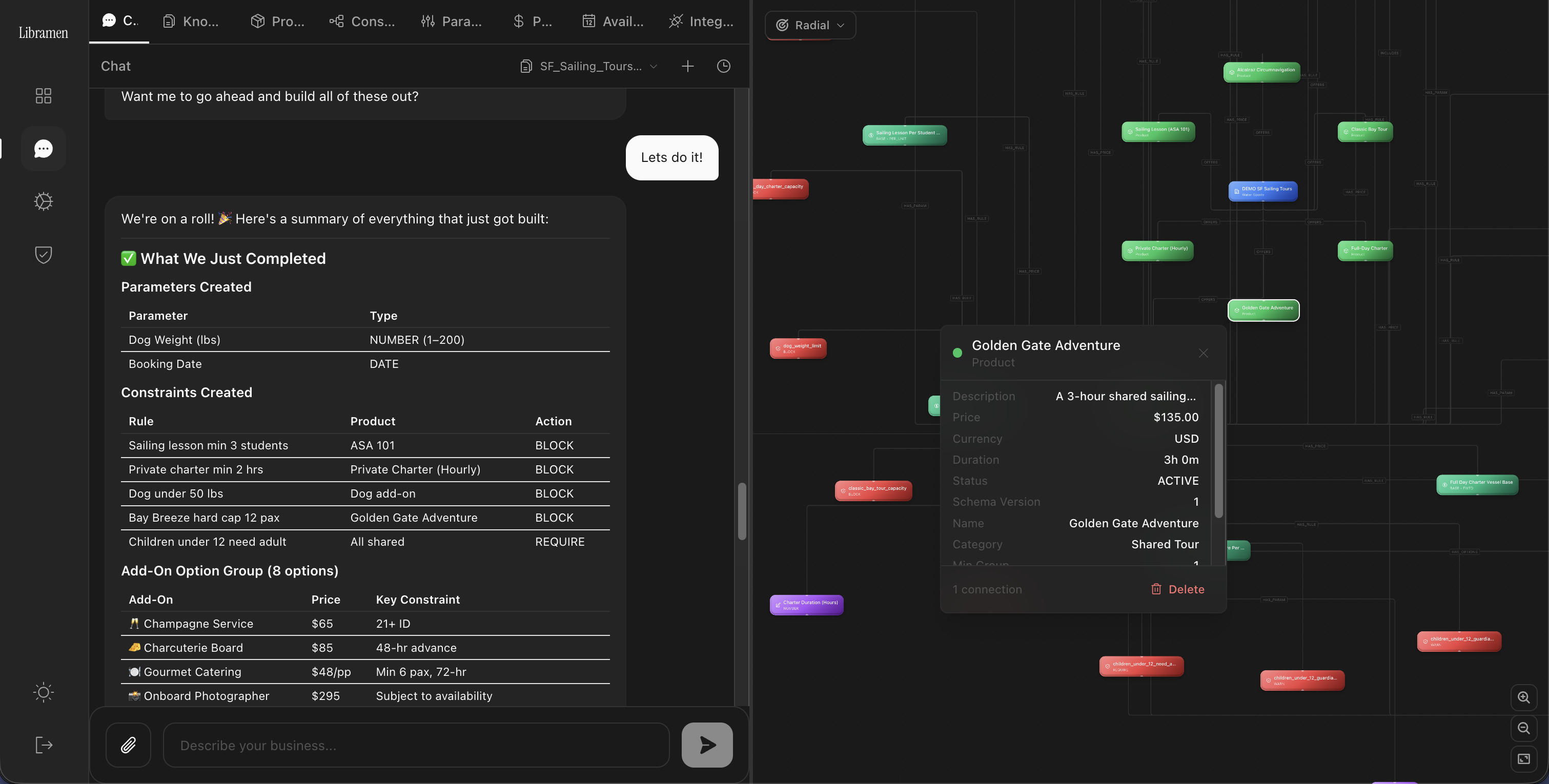Open the dashboard grid icon in sidebar
The image size is (1549, 784).
[x=43, y=96]
